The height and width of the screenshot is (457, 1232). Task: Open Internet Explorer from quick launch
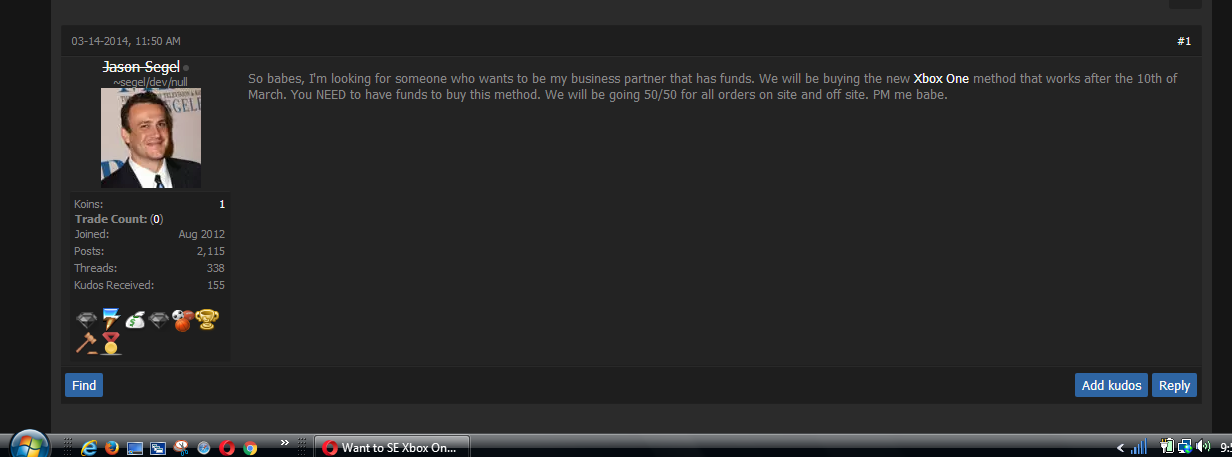pyautogui.click(x=89, y=448)
